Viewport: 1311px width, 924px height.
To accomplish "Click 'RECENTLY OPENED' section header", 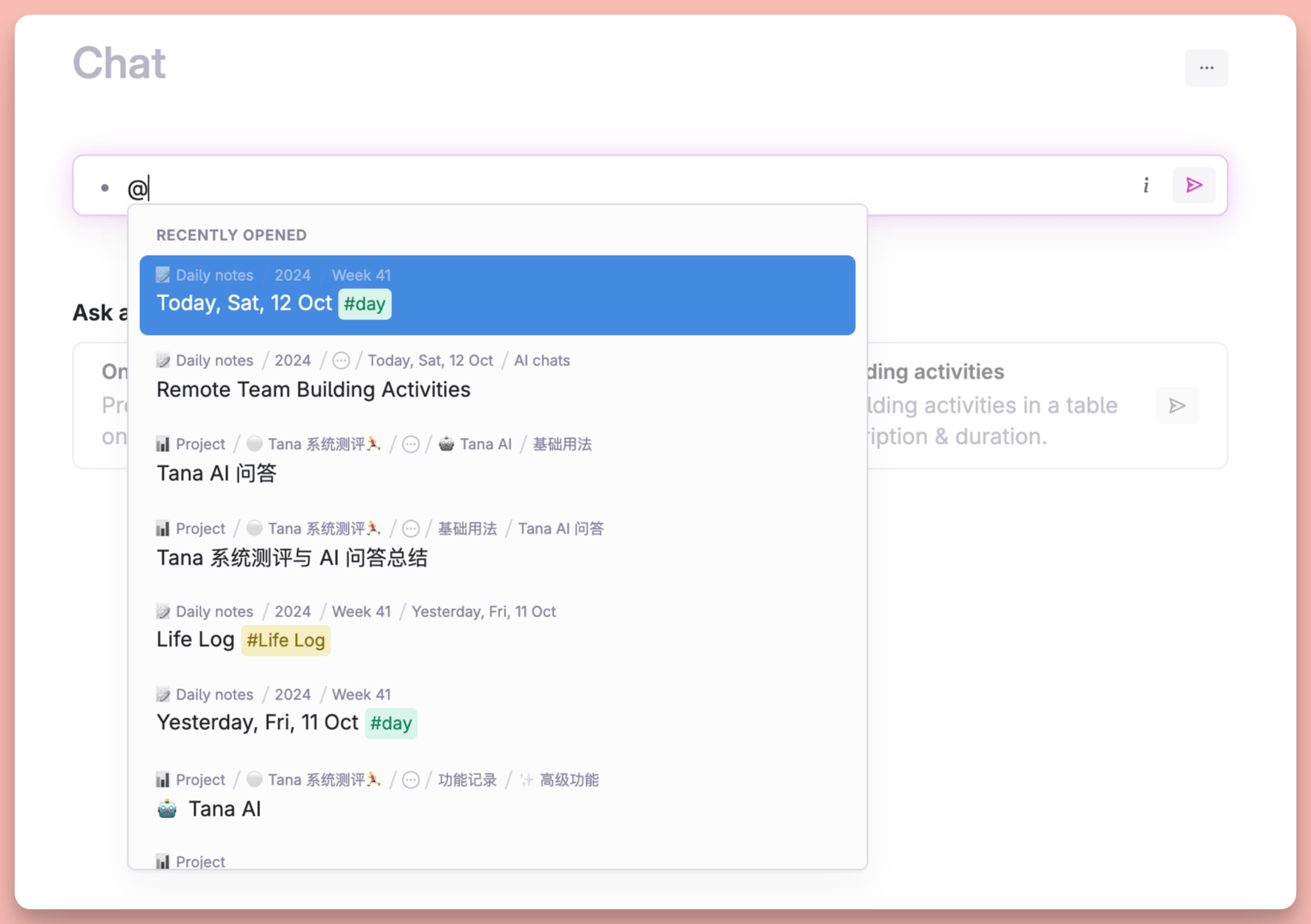I will click(231, 236).
